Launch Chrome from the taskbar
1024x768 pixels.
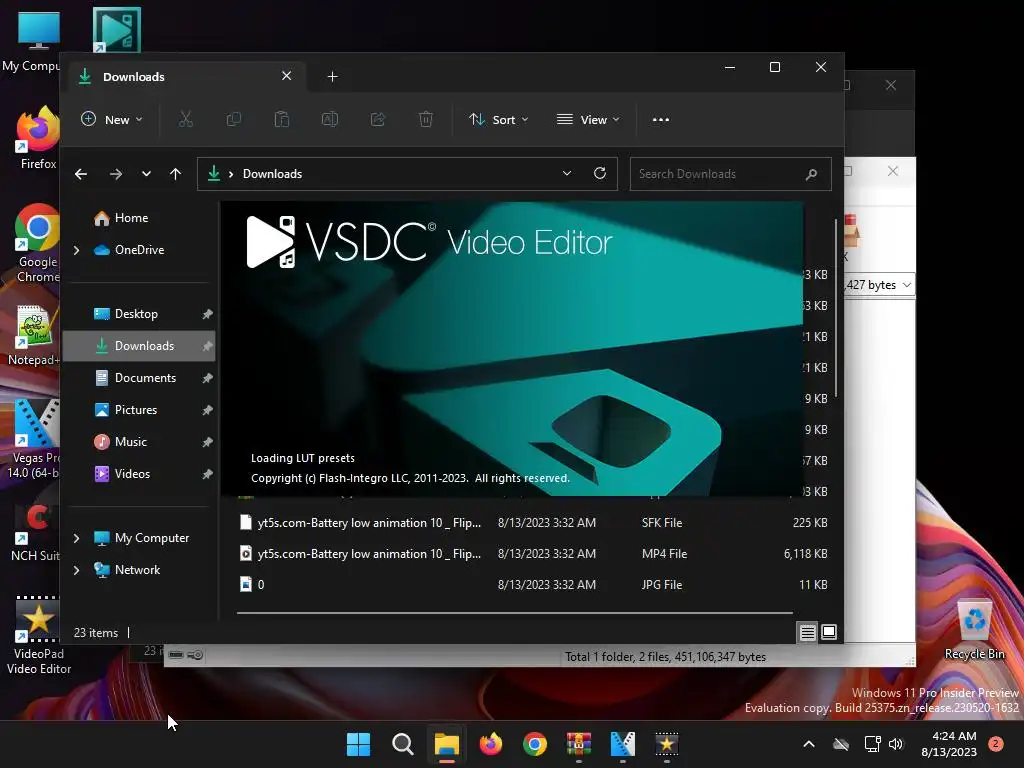(x=535, y=744)
